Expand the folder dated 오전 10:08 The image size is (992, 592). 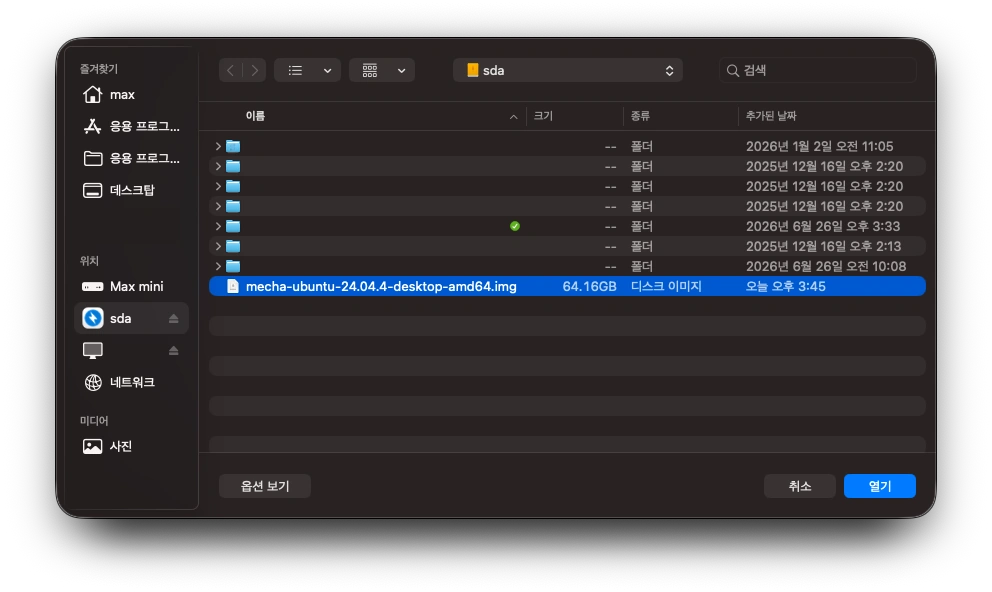(x=218, y=266)
